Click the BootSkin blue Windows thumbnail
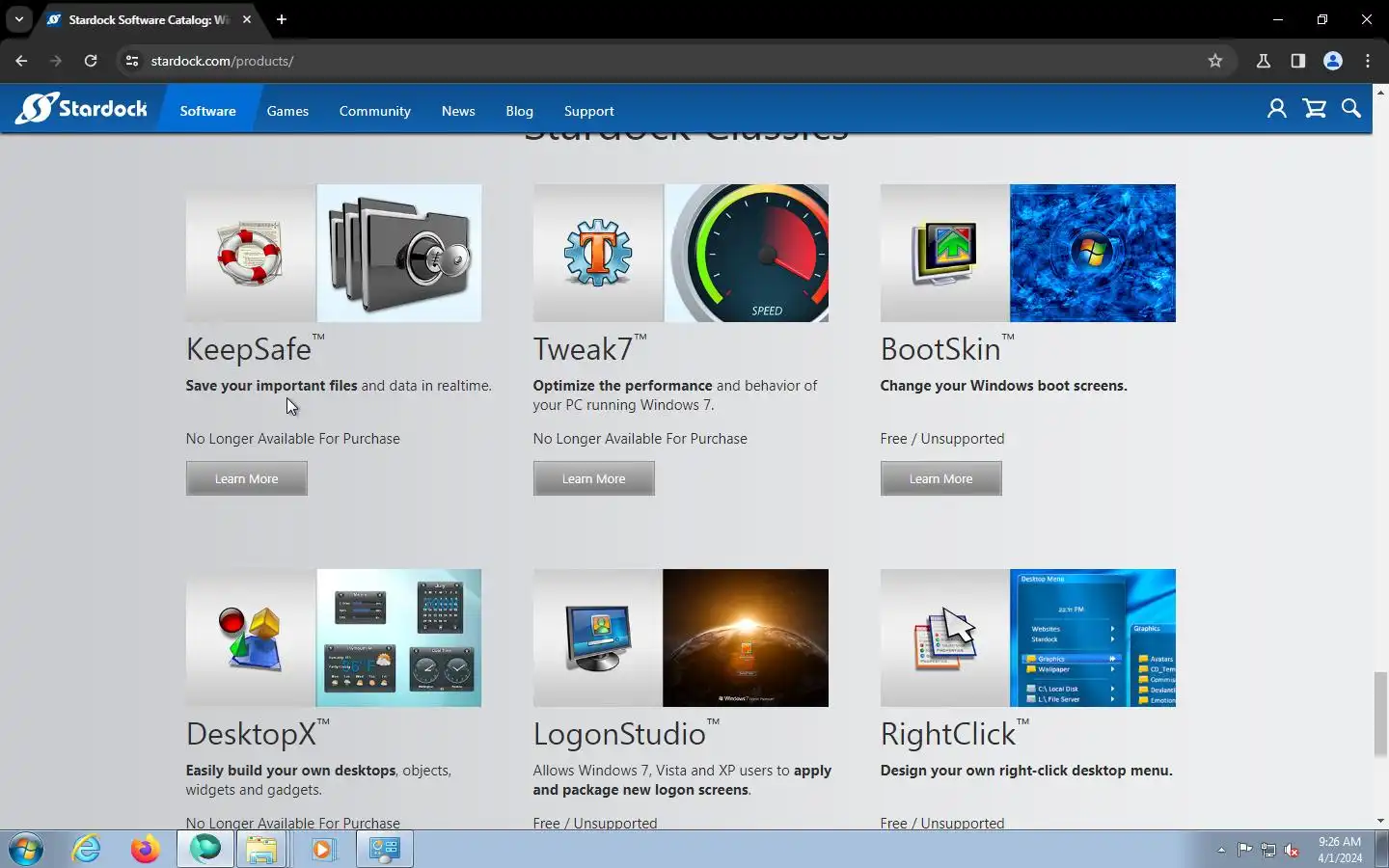This screenshot has width=1389, height=868. click(1093, 253)
